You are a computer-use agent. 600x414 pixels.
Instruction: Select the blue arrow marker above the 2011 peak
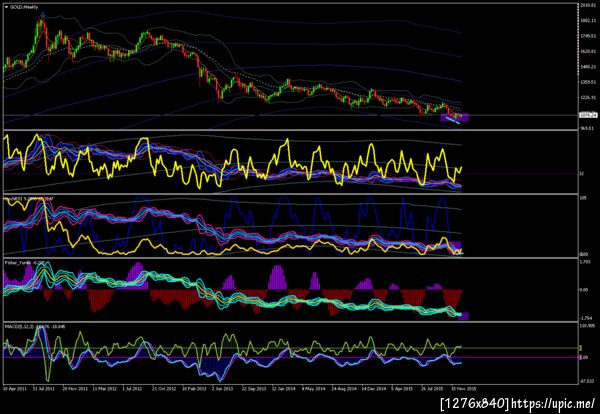point(42,15)
